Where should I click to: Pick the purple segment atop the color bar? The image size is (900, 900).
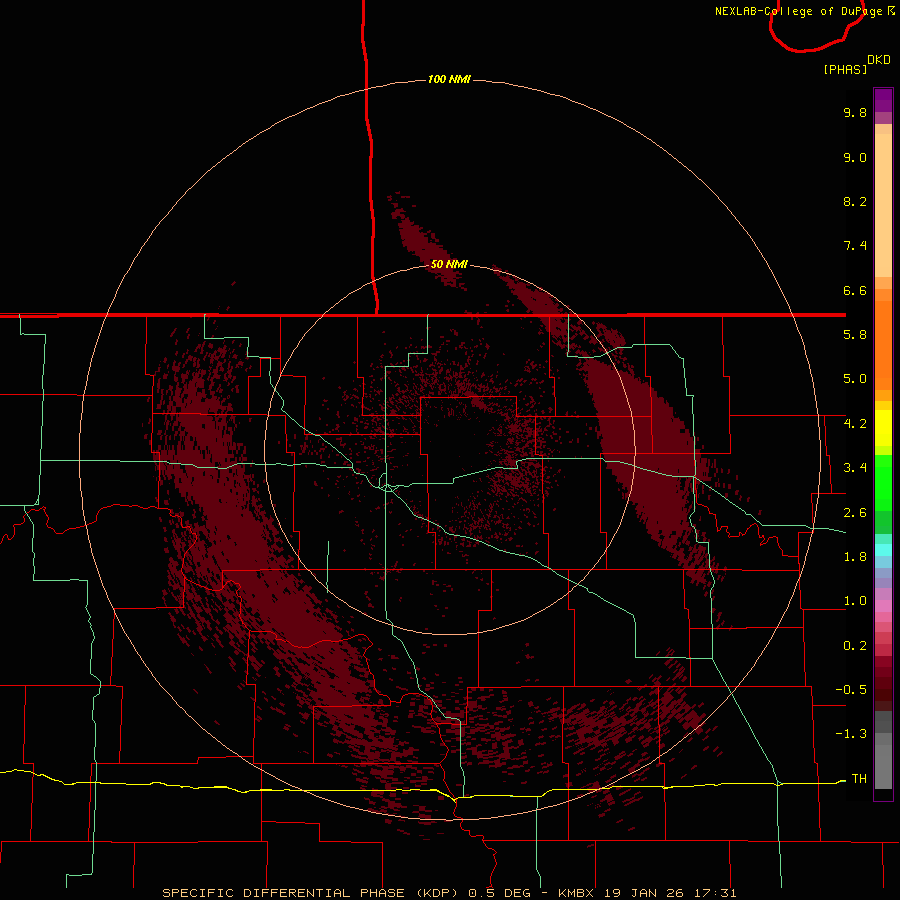(x=883, y=100)
